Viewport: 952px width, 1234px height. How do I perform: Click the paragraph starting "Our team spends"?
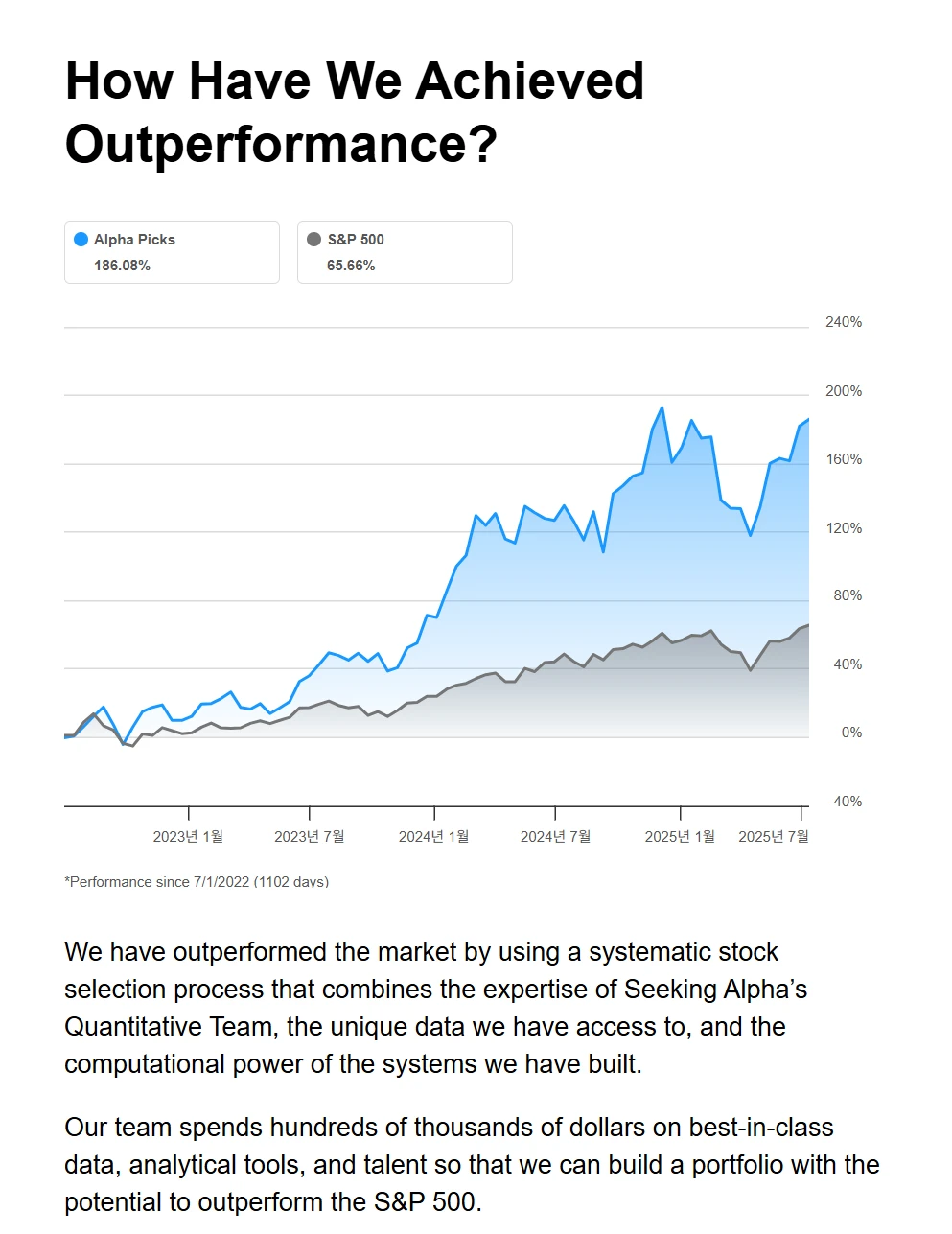tap(472, 1164)
